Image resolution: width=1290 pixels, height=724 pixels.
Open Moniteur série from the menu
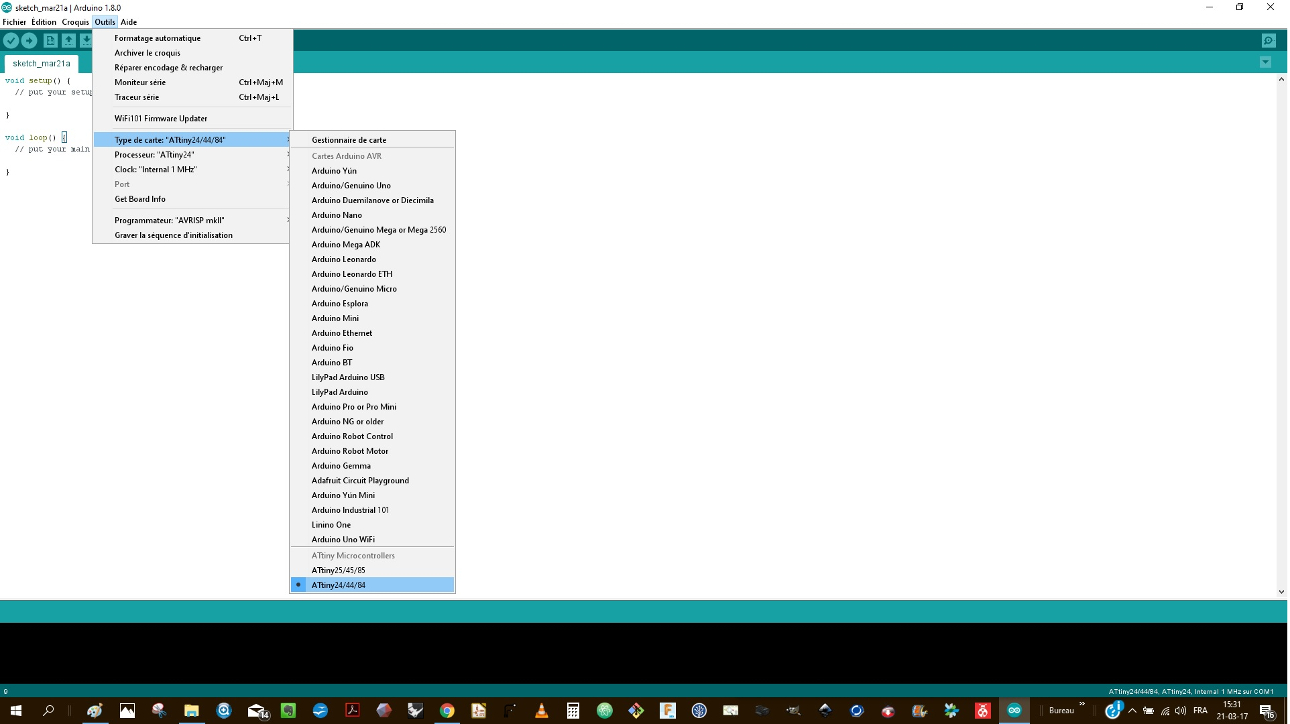193,82
